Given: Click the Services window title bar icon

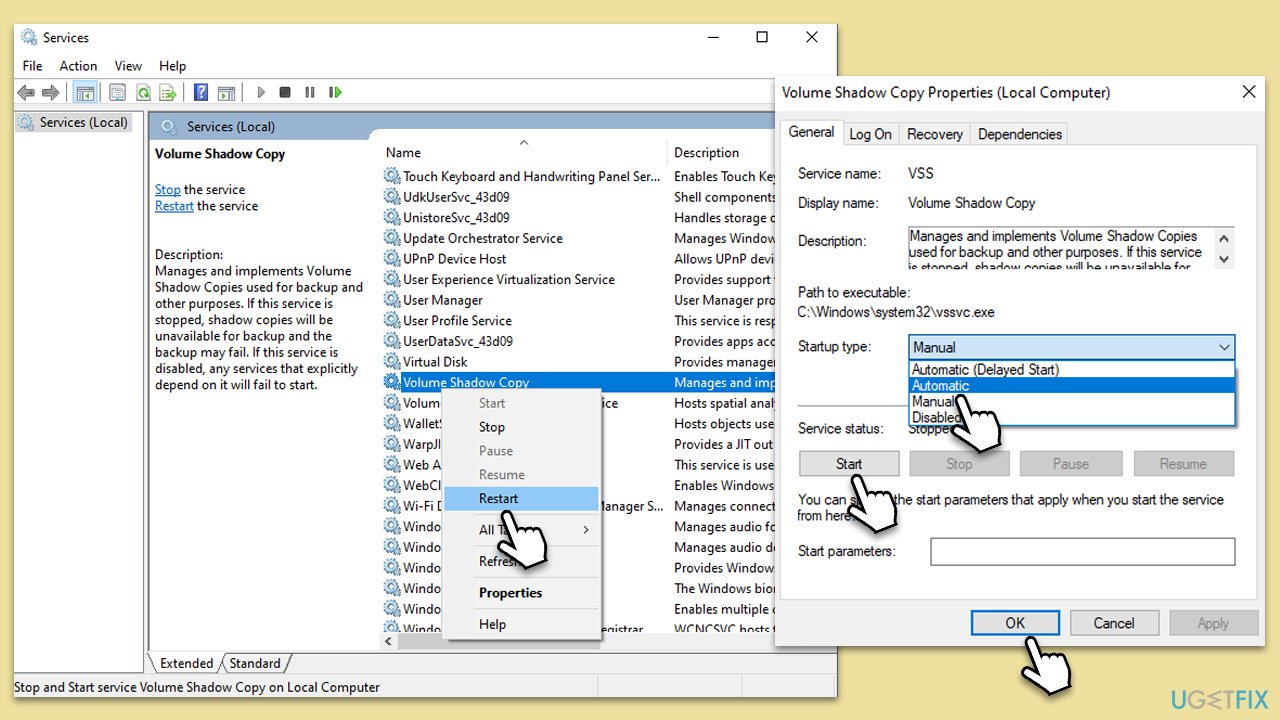Looking at the screenshot, I should click(29, 38).
